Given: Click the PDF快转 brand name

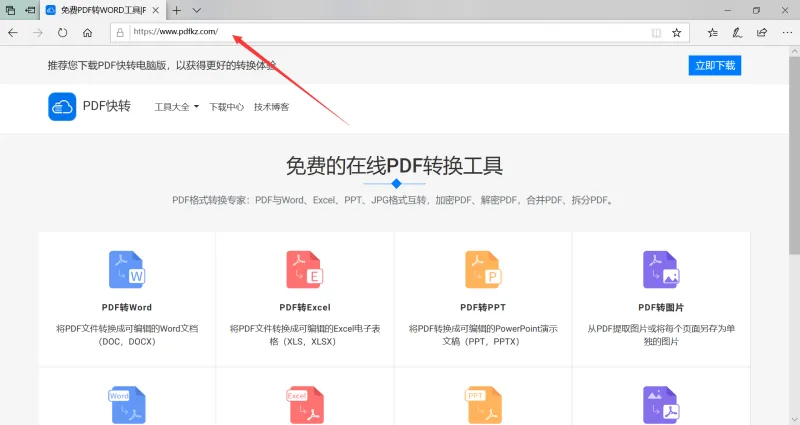Looking at the screenshot, I should (x=107, y=106).
